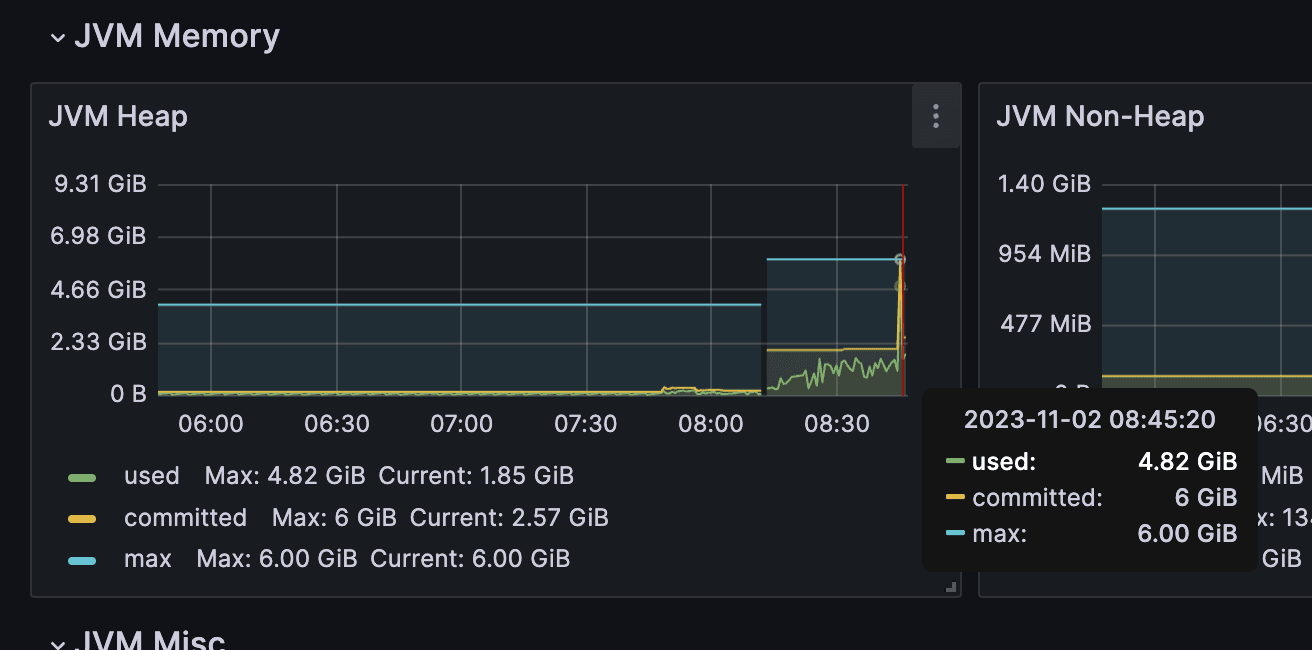Image resolution: width=1312 pixels, height=650 pixels.
Task: Toggle the 'committed' series in the legend
Action: 185,518
